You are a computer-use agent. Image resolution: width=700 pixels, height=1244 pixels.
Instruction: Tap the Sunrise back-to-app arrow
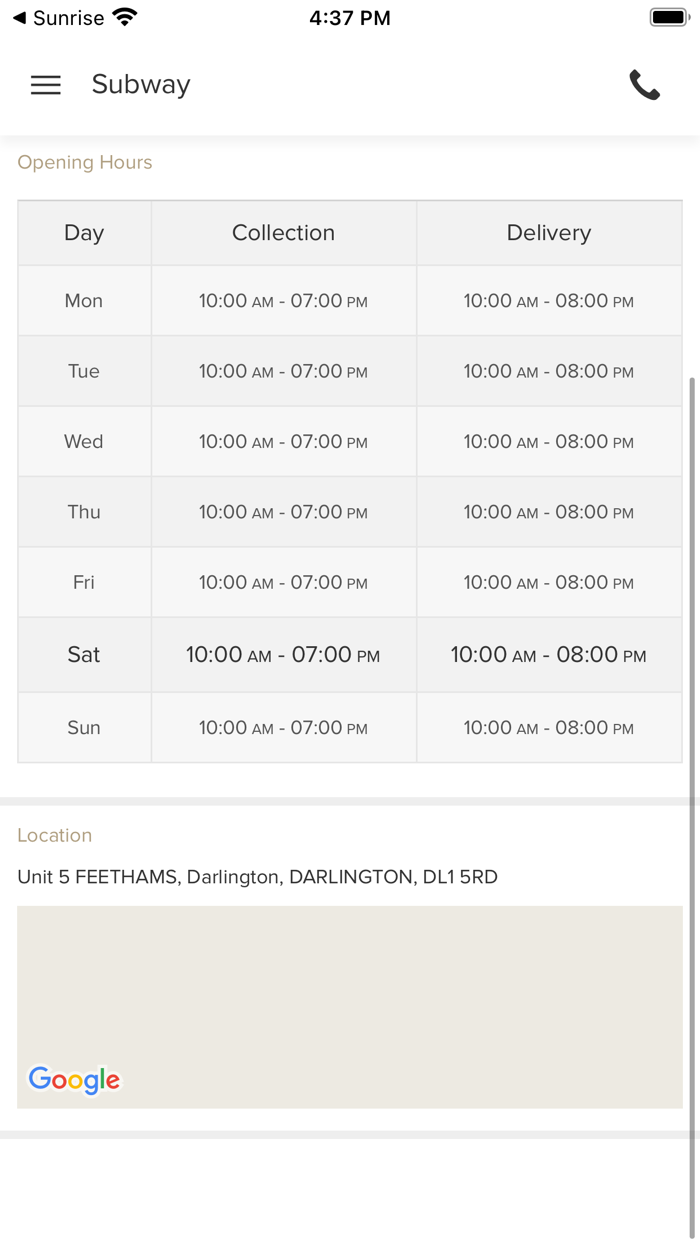(x=19, y=18)
